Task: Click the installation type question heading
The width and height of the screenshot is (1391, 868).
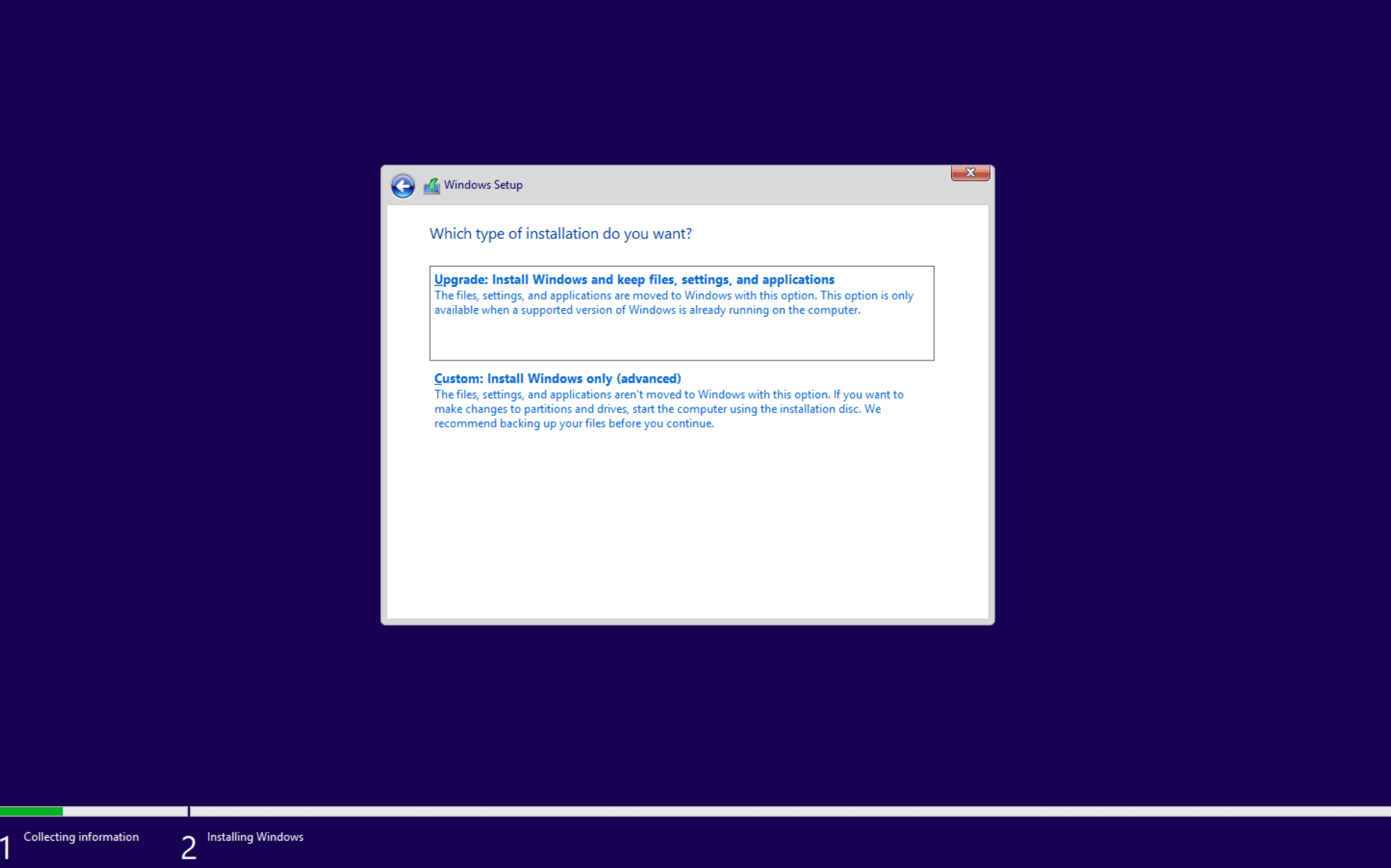Action: 560,233
